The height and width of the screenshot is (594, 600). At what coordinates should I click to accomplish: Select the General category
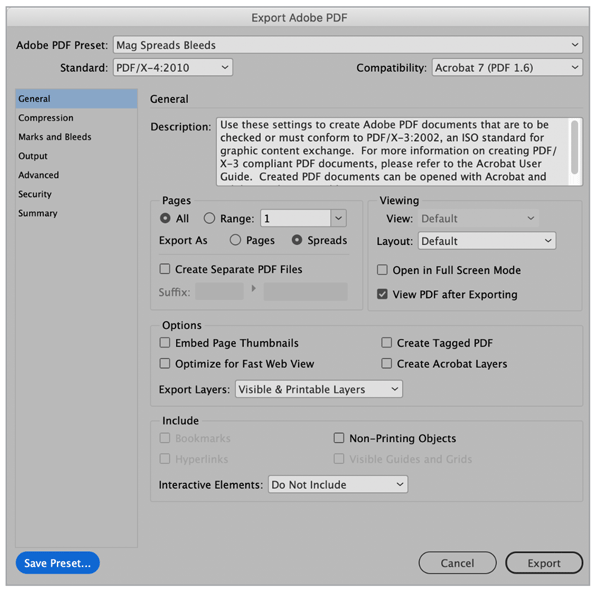[77, 99]
